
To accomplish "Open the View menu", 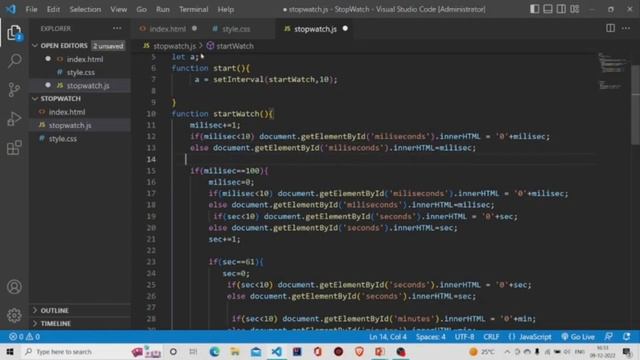I will click(118, 9).
